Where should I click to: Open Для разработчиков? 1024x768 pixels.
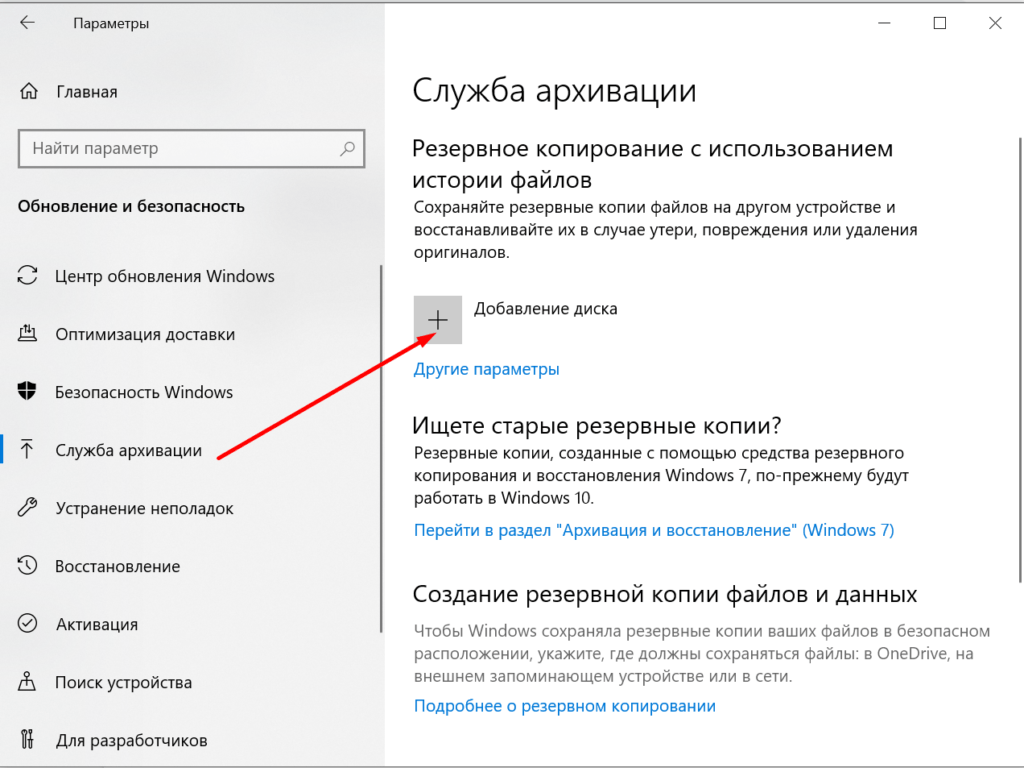coord(131,741)
